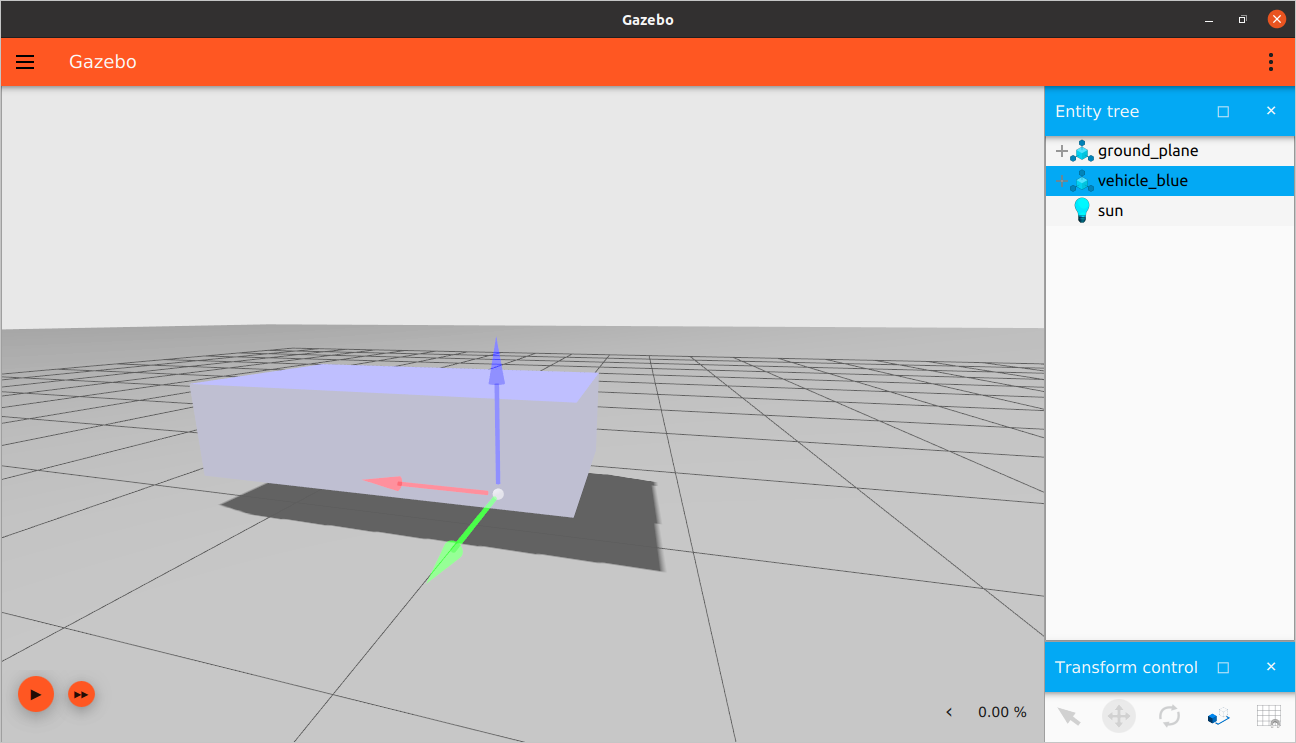Click the ground_plane model icon
Image resolution: width=1296 pixels, height=743 pixels.
[x=1081, y=150]
